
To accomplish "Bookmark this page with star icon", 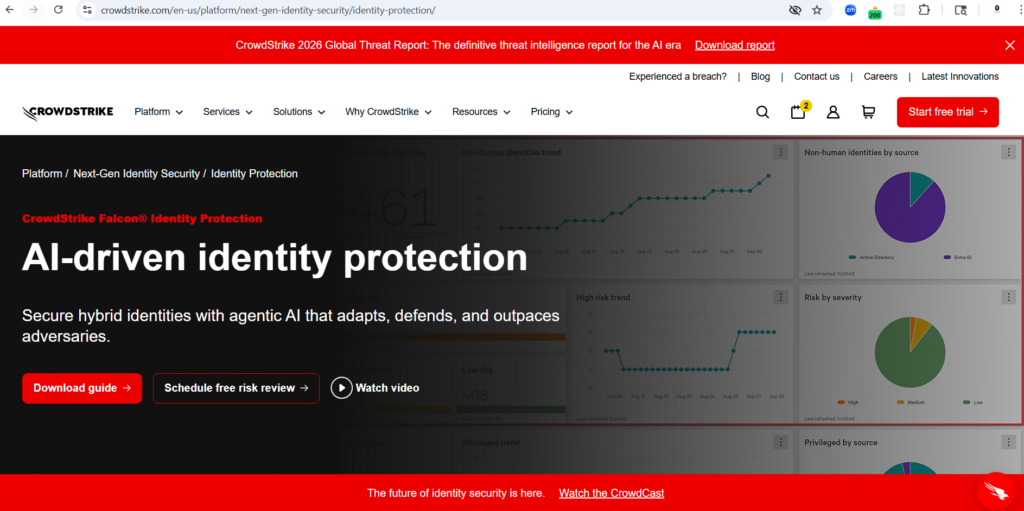I will 817,10.
